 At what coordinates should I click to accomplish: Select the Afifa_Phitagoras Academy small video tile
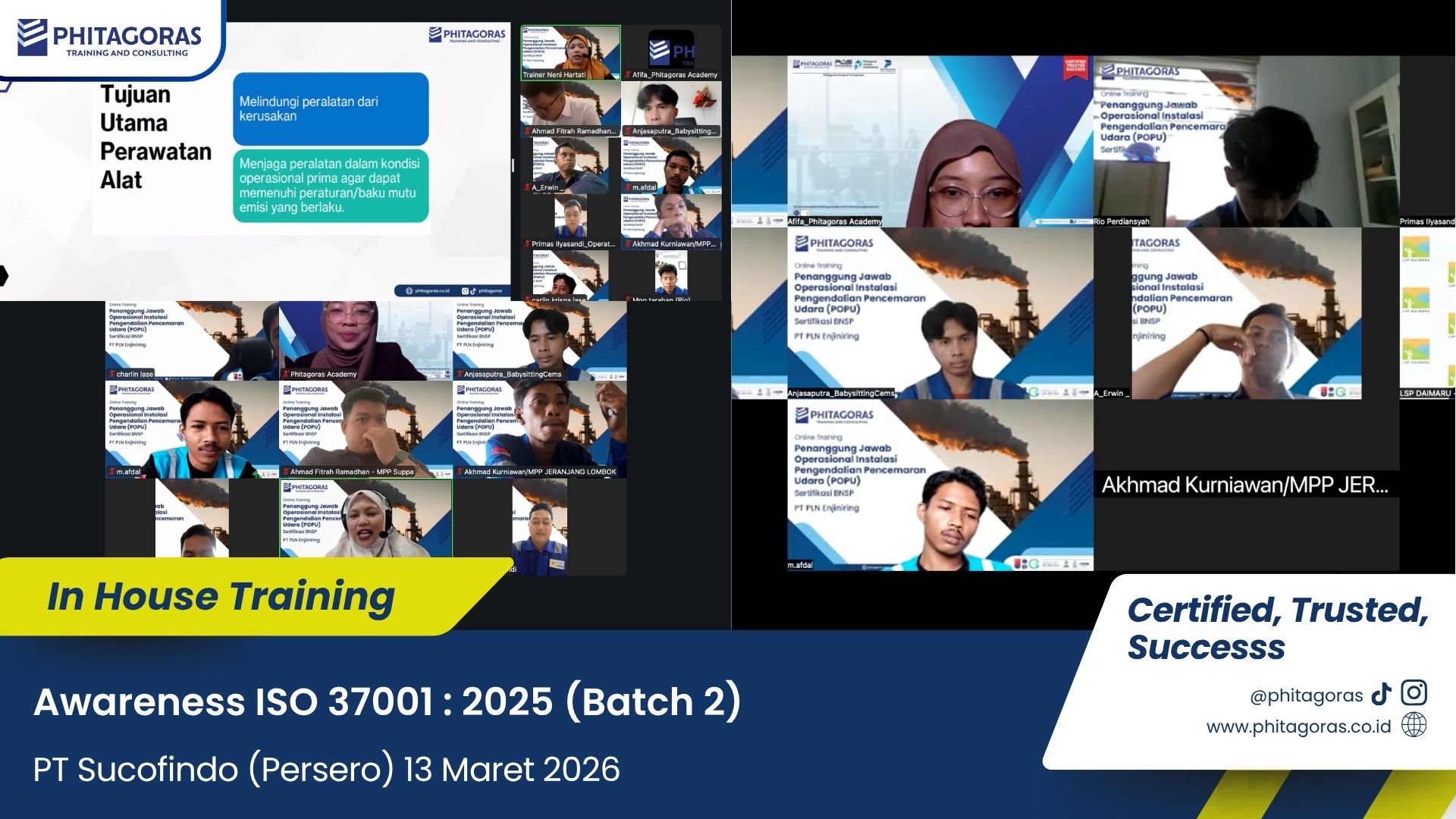[x=672, y=53]
